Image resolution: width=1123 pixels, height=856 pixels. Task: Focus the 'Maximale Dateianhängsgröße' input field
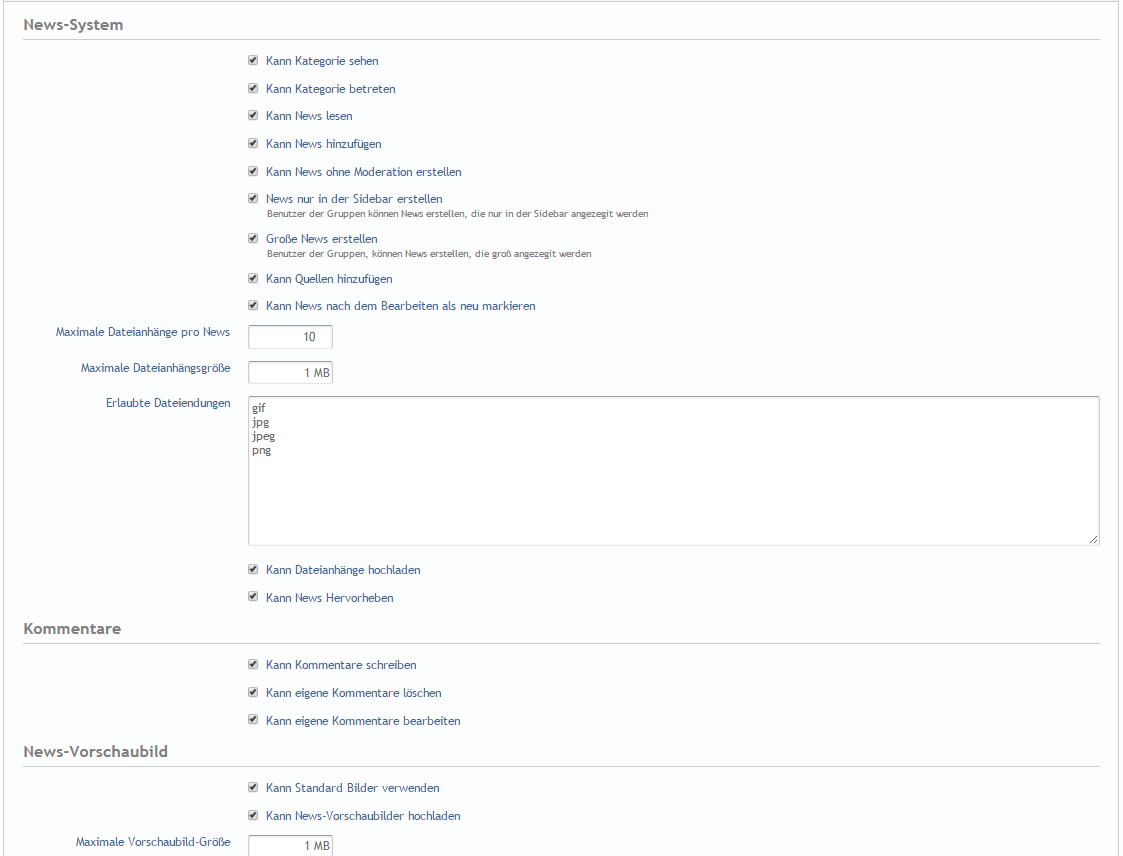point(290,372)
